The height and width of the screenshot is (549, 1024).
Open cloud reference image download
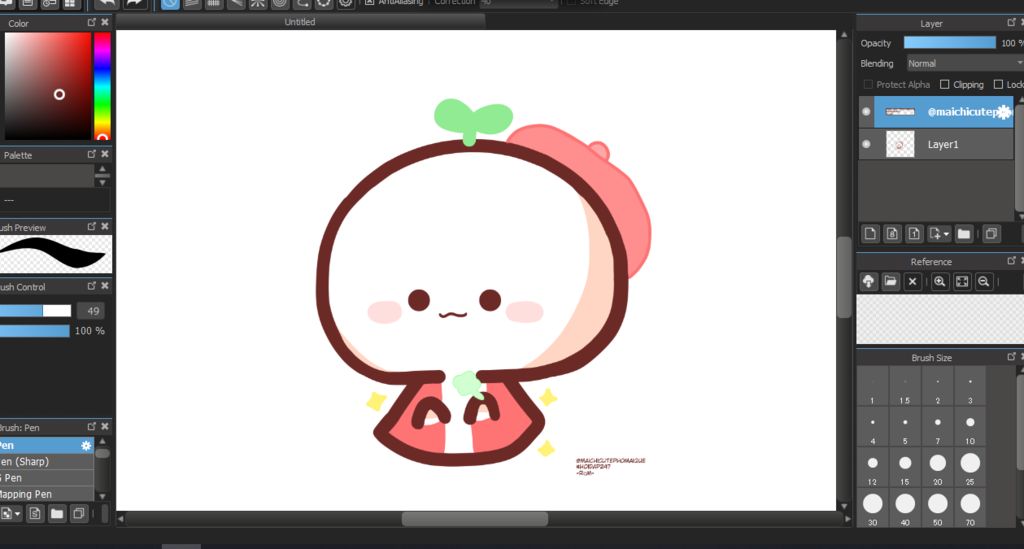(868, 281)
